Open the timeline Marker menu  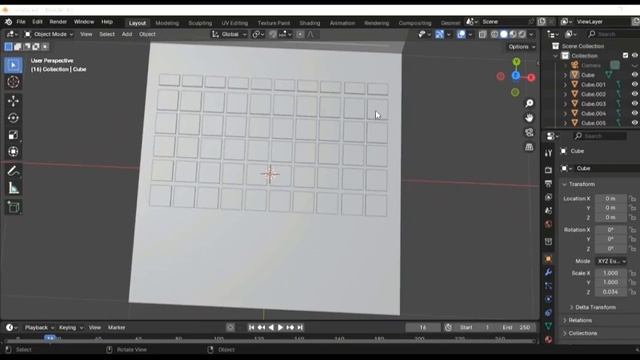(x=117, y=327)
